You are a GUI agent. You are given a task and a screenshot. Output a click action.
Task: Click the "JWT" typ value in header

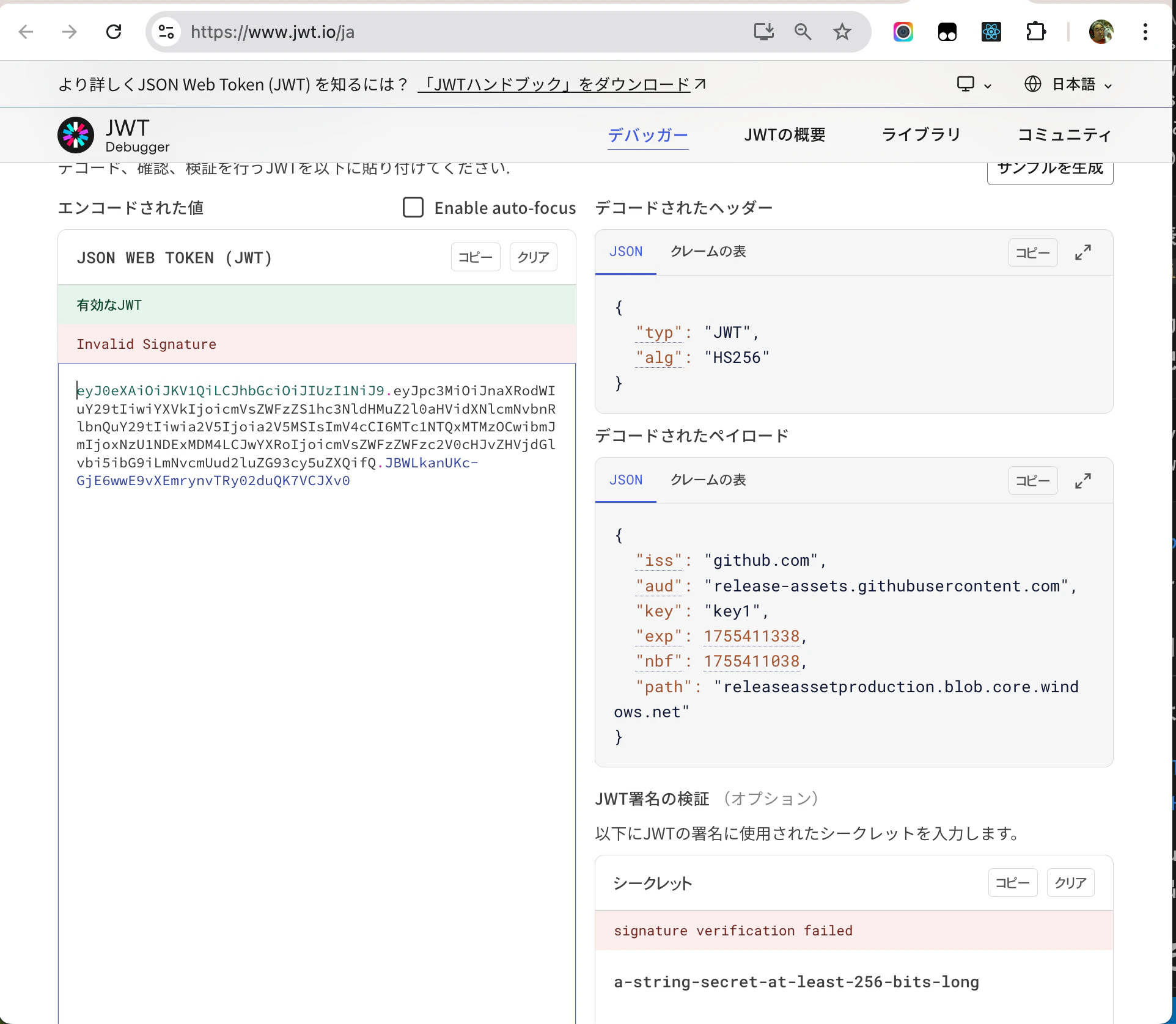pyautogui.click(x=727, y=333)
